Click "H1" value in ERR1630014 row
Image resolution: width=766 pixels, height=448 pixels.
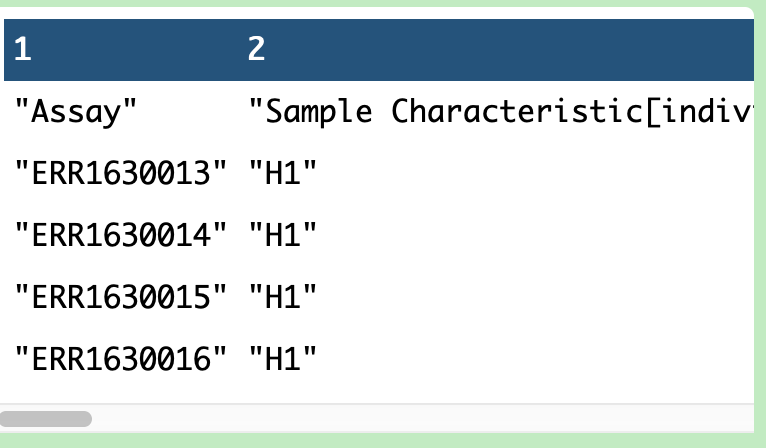pyautogui.click(x=282, y=235)
